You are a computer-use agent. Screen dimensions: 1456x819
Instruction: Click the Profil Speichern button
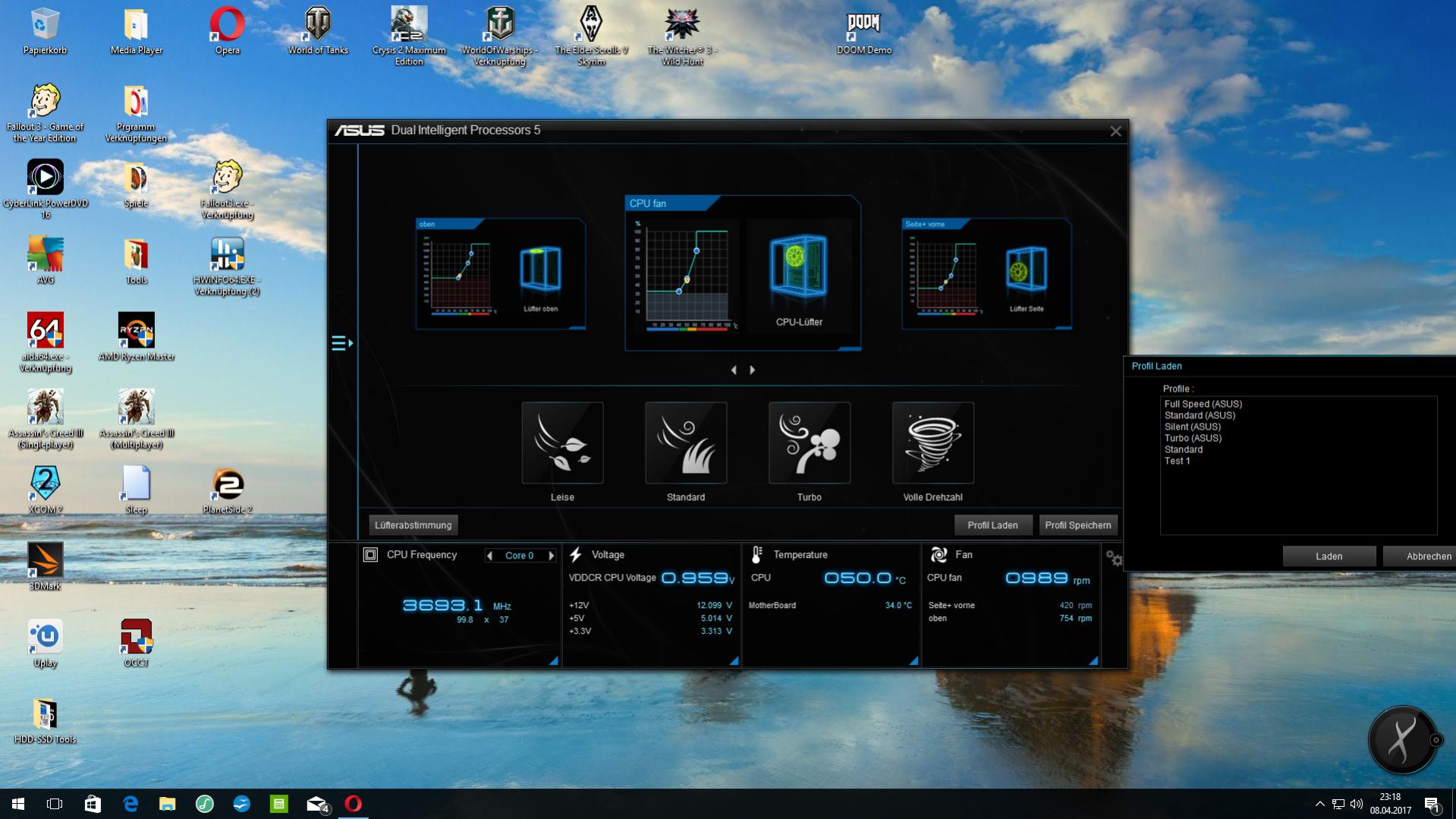pos(1077,525)
